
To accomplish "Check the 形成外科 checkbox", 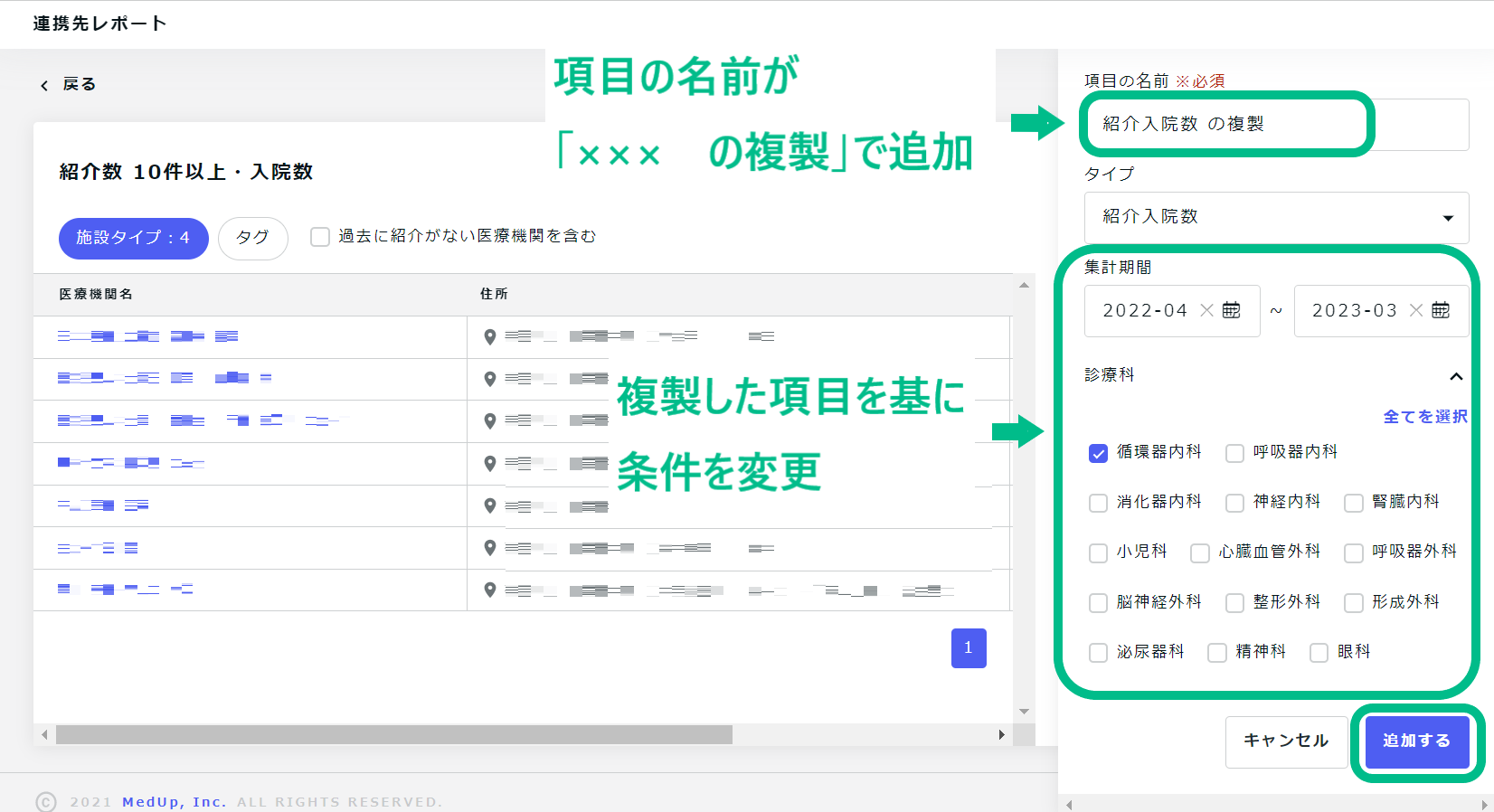I will pyautogui.click(x=1353, y=603).
